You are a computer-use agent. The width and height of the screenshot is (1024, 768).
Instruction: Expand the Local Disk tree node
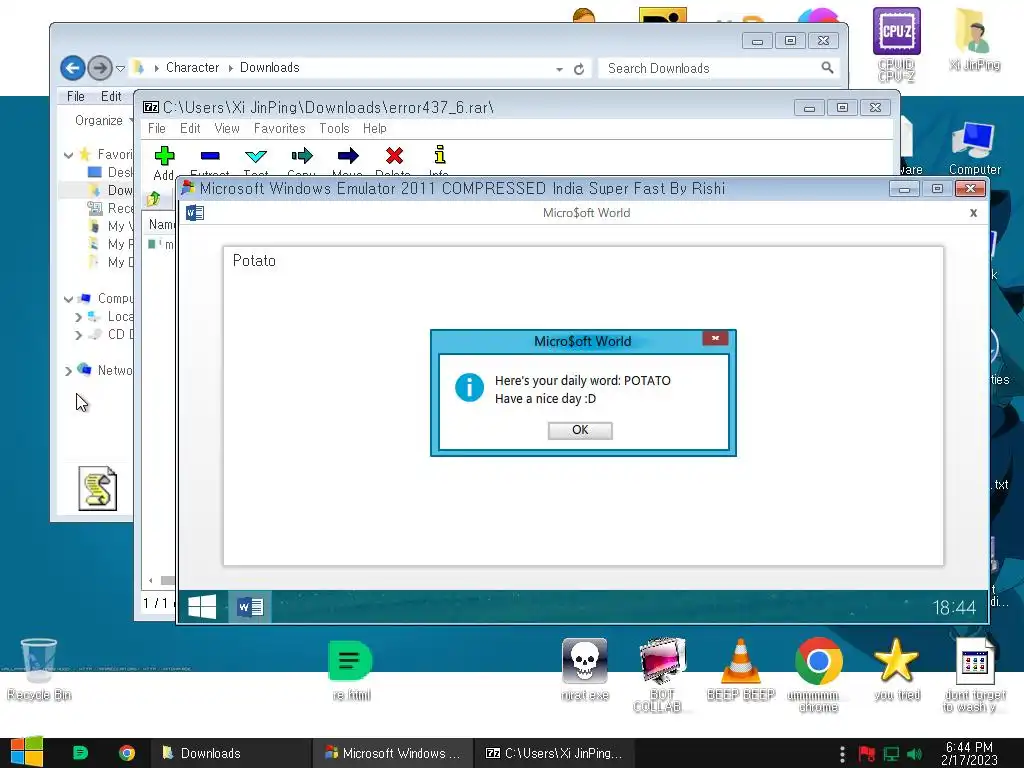click(78, 317)
